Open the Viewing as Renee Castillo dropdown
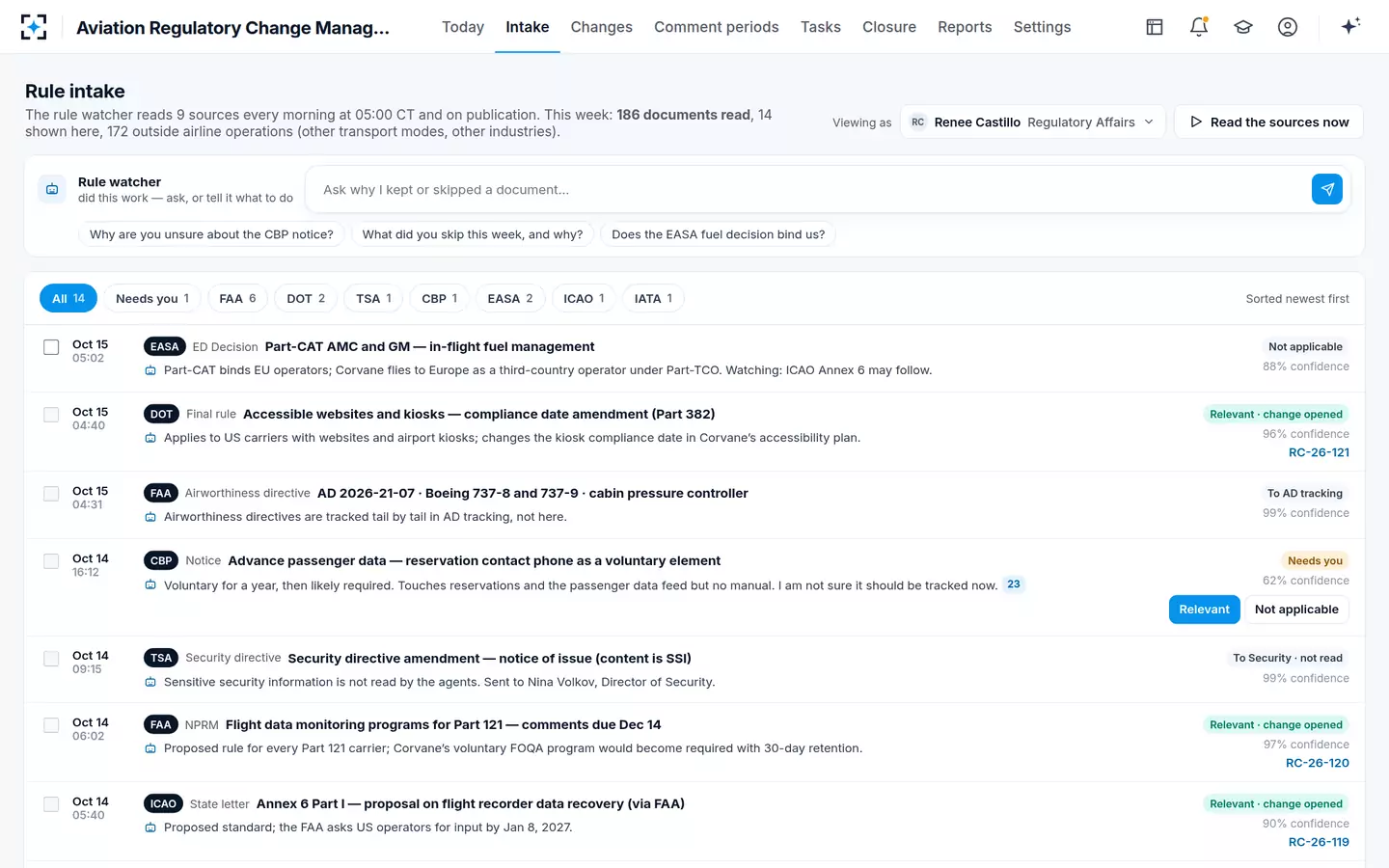This screenshot has width=1389, height=868. point(1032,122)
